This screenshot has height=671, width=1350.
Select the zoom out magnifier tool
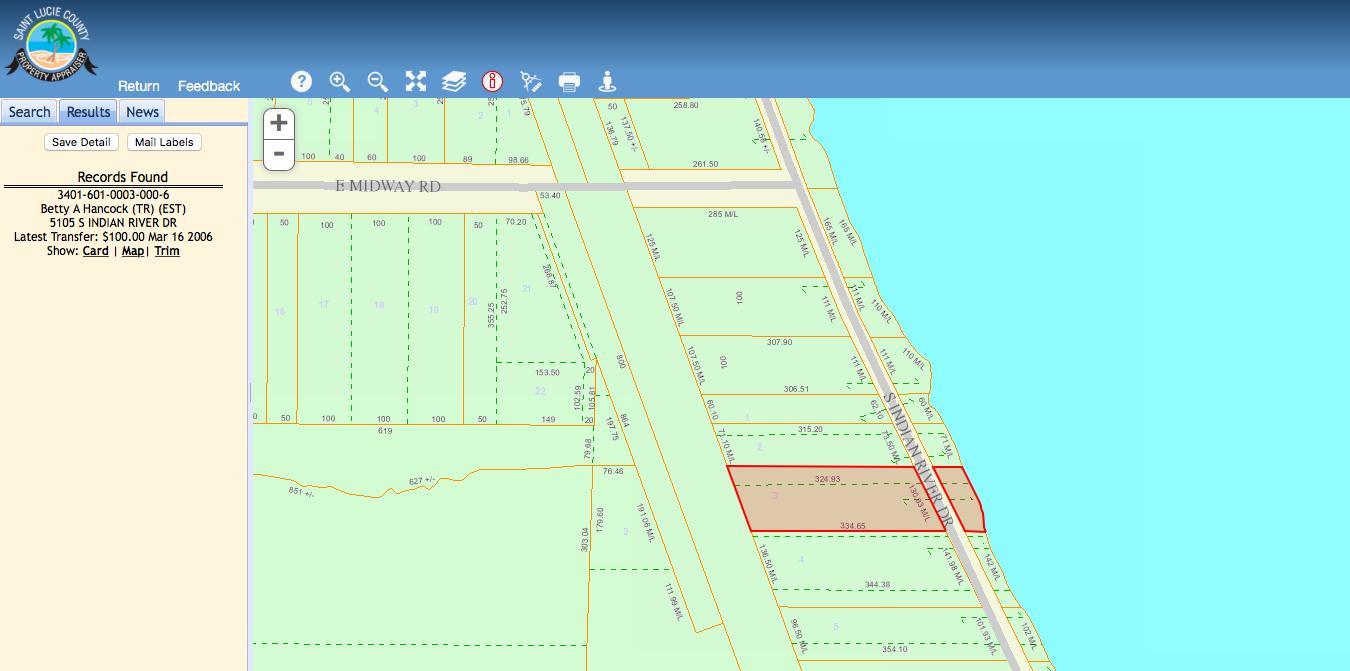[378, 82]
